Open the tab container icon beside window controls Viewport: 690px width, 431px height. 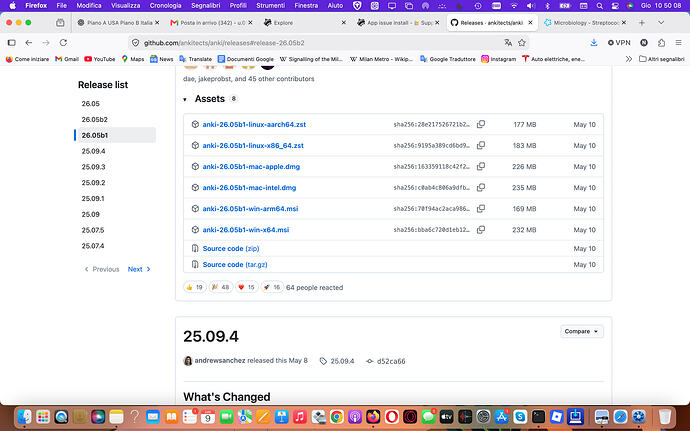tap(60, 22)
